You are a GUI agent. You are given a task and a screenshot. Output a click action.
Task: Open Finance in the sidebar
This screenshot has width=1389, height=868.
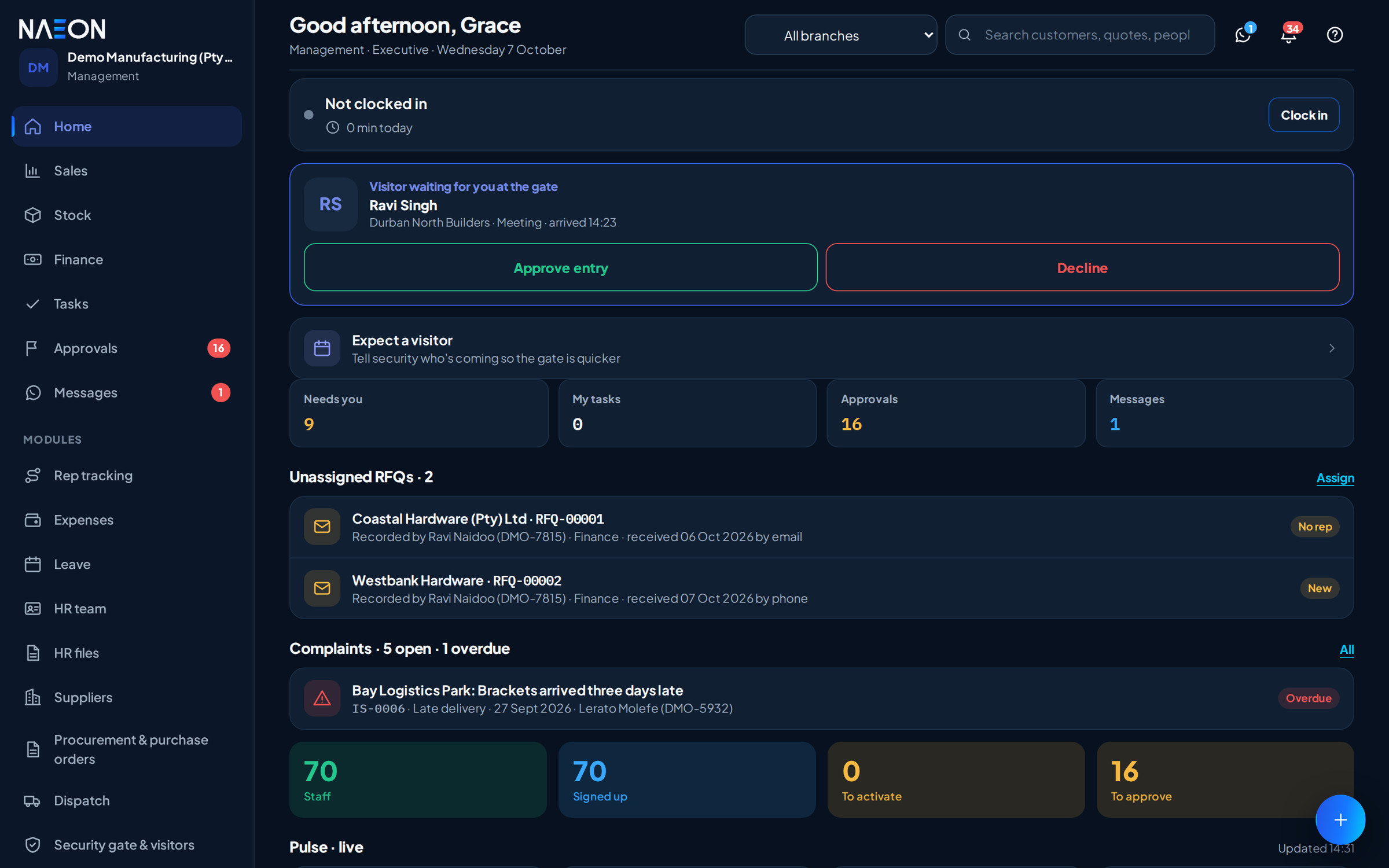(x=127, y=259)
